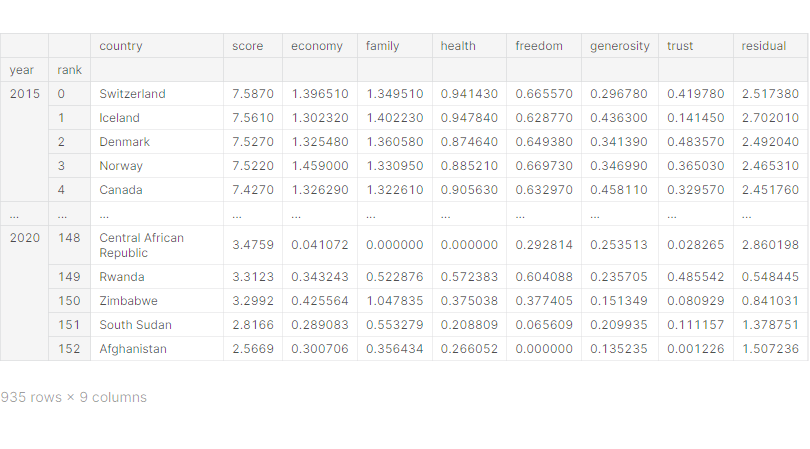Image resolution: width=810 pixels, height=449 pixels.
Task: Click South Sudan's freedom value 0.065609
Action: point(544,325)
